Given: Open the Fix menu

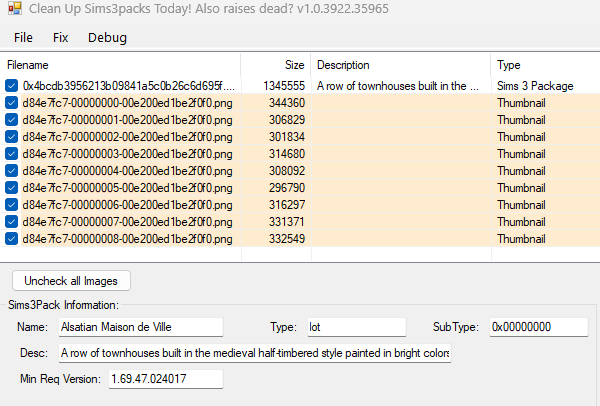Looking at the screenshot, I should pyautogui.click(x=60, y=38).
